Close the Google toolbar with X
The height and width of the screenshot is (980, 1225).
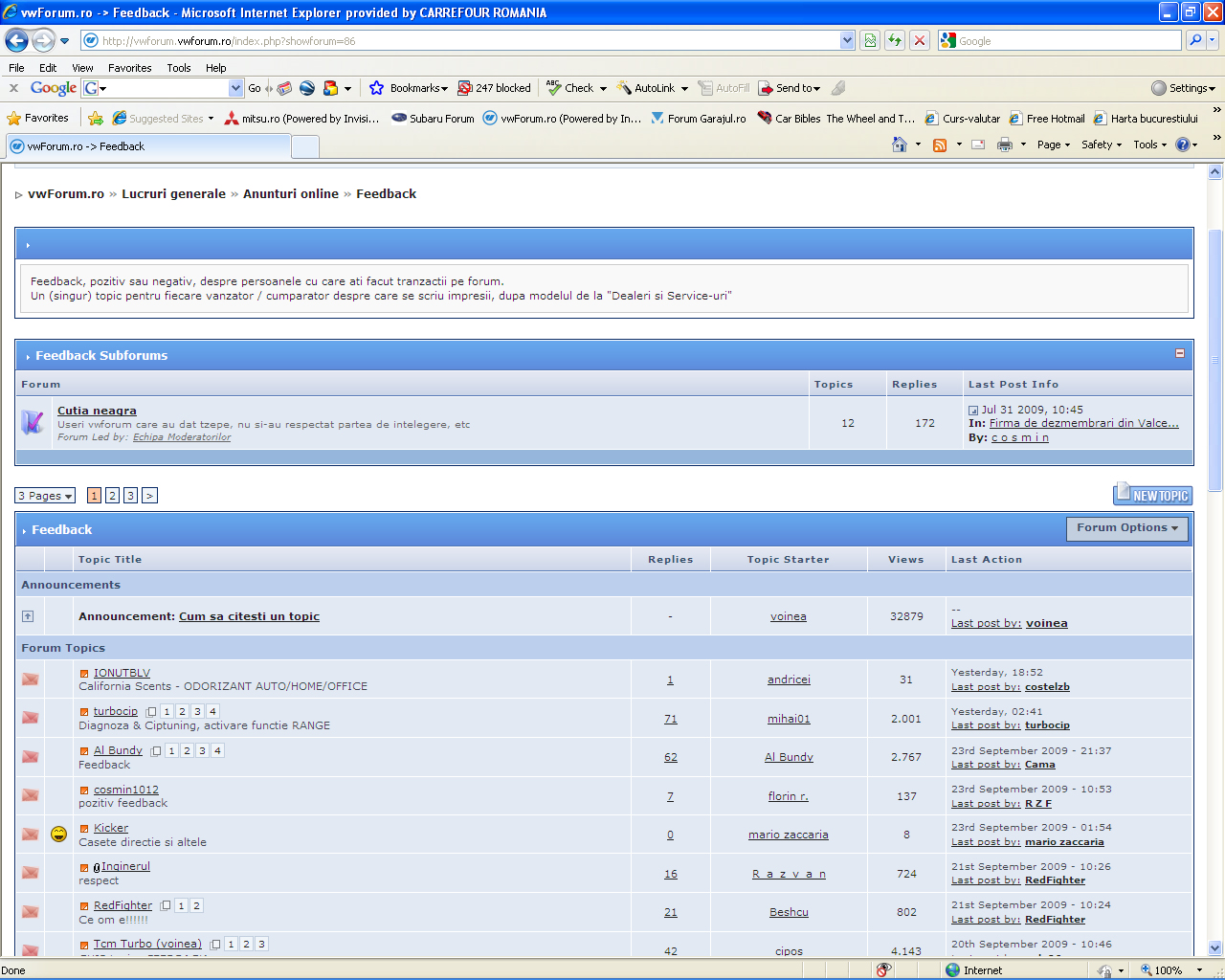(13, 88)
